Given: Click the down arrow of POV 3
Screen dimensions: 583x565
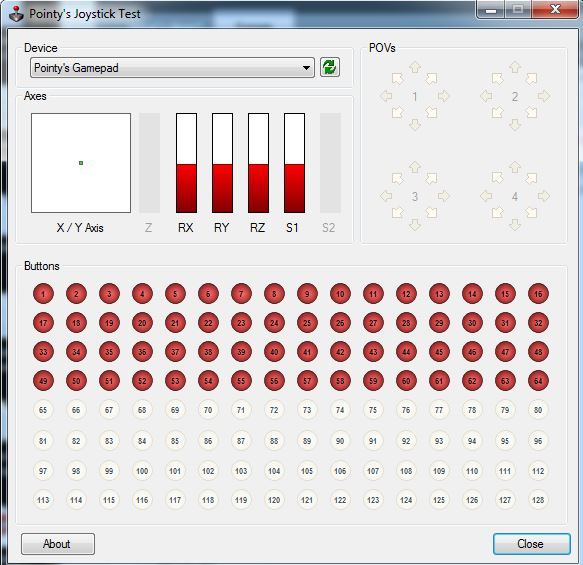Looking at the screenshot, I should [x=415, y=225].
